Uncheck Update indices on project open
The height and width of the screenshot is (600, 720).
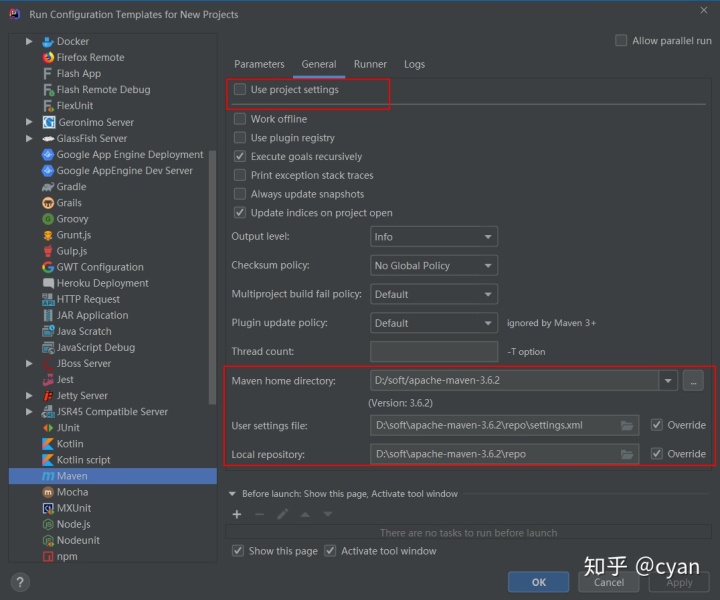[x=240, y=213]
